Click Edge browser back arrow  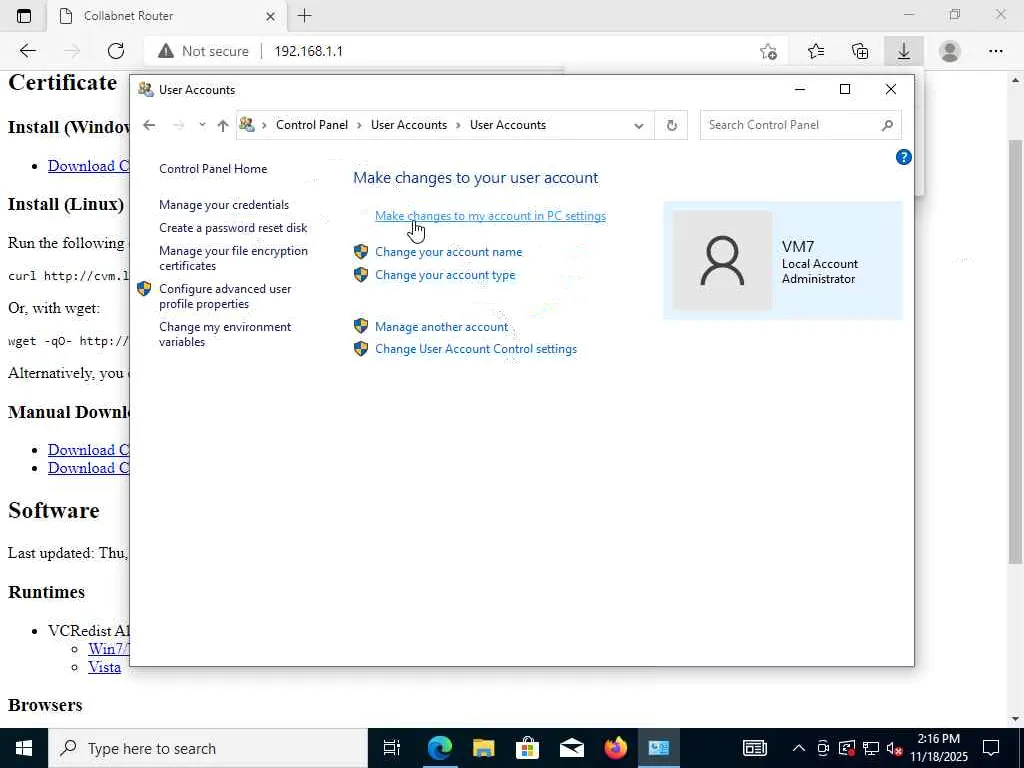(27, 51)
